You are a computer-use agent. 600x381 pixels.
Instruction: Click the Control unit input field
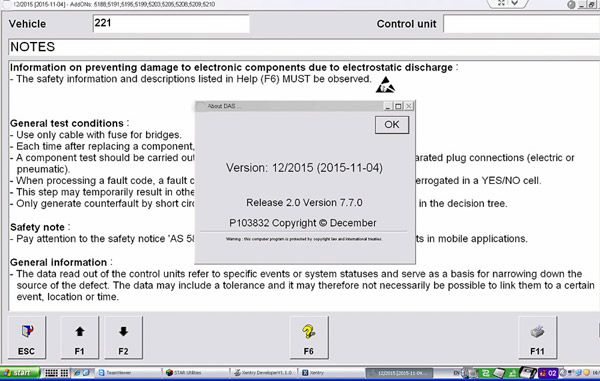(x=521, y=24)
